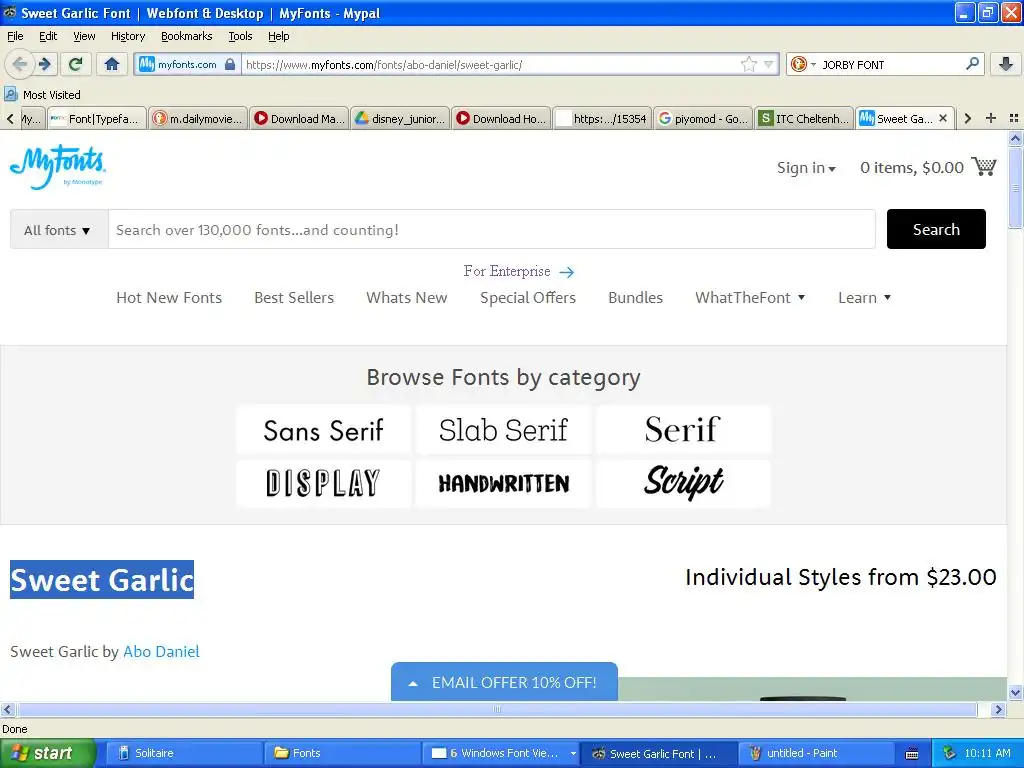Screen dimensions: 1024x768
Task: Open the Hot New Fonts link
Action: point(169,298)
